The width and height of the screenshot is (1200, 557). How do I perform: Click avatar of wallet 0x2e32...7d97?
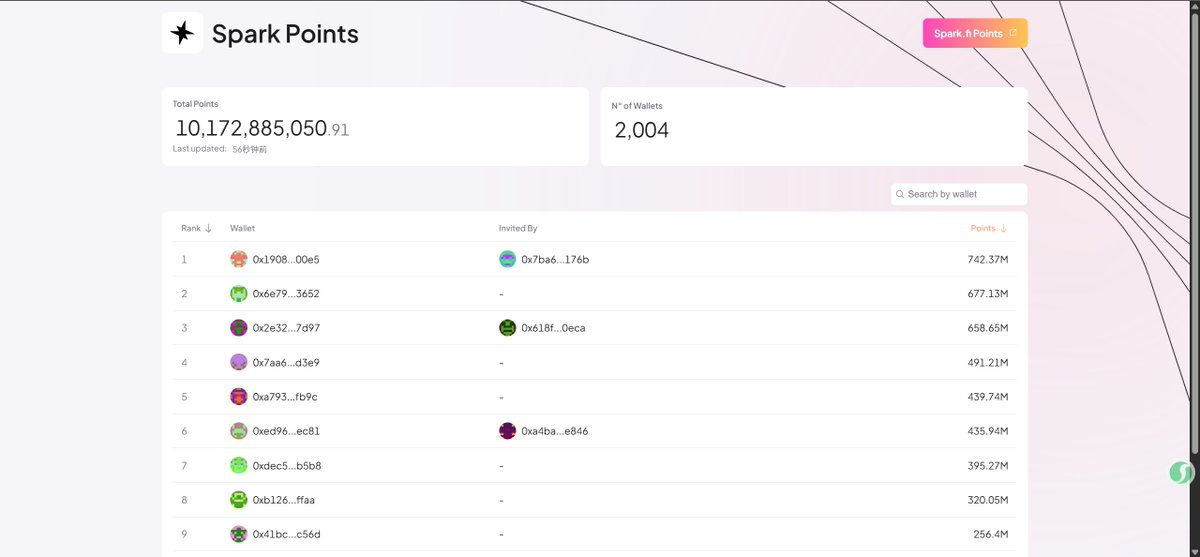coord(238,328)
